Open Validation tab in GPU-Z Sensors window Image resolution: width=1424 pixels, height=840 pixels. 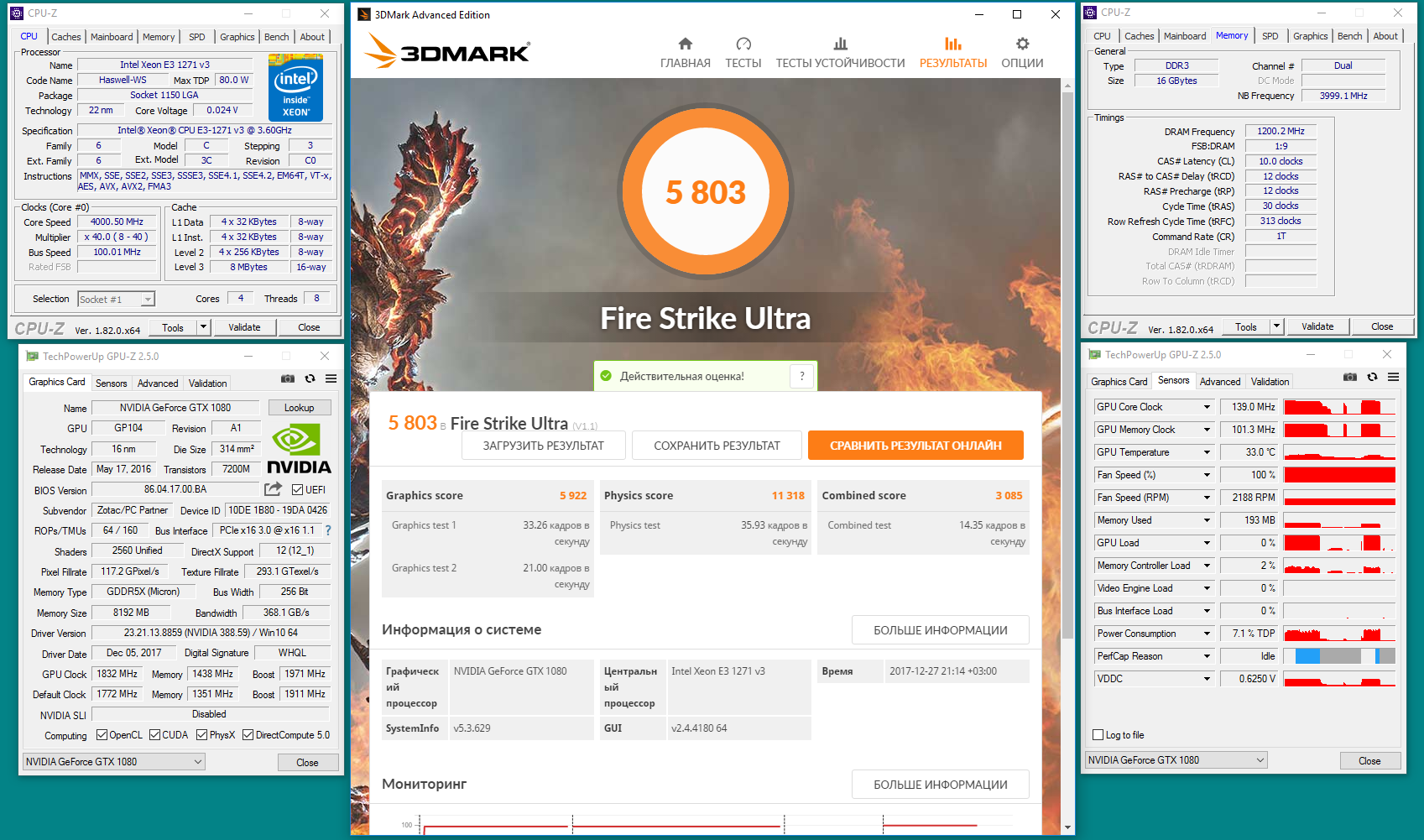click(1270, 382)
